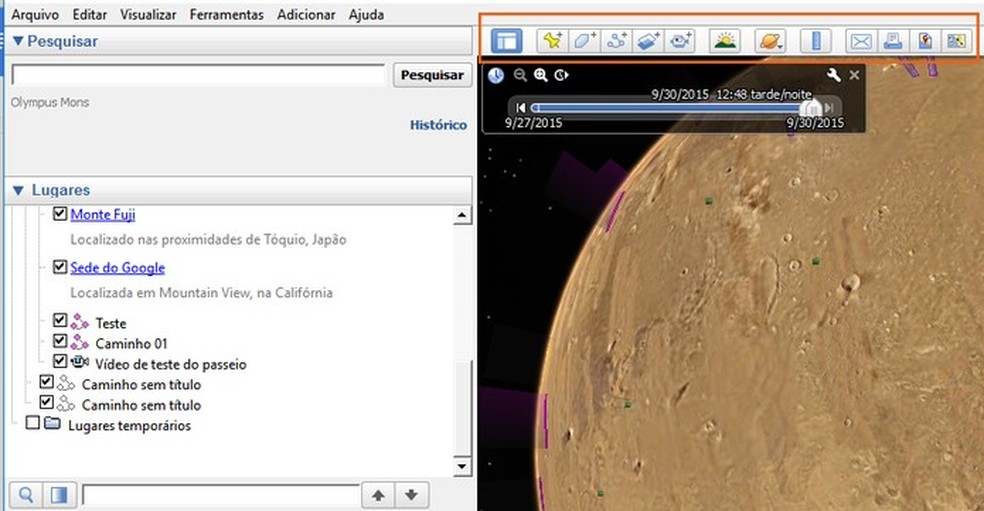Click the print icon
Screen dimensions: 984x511
(x=893, y=41)
